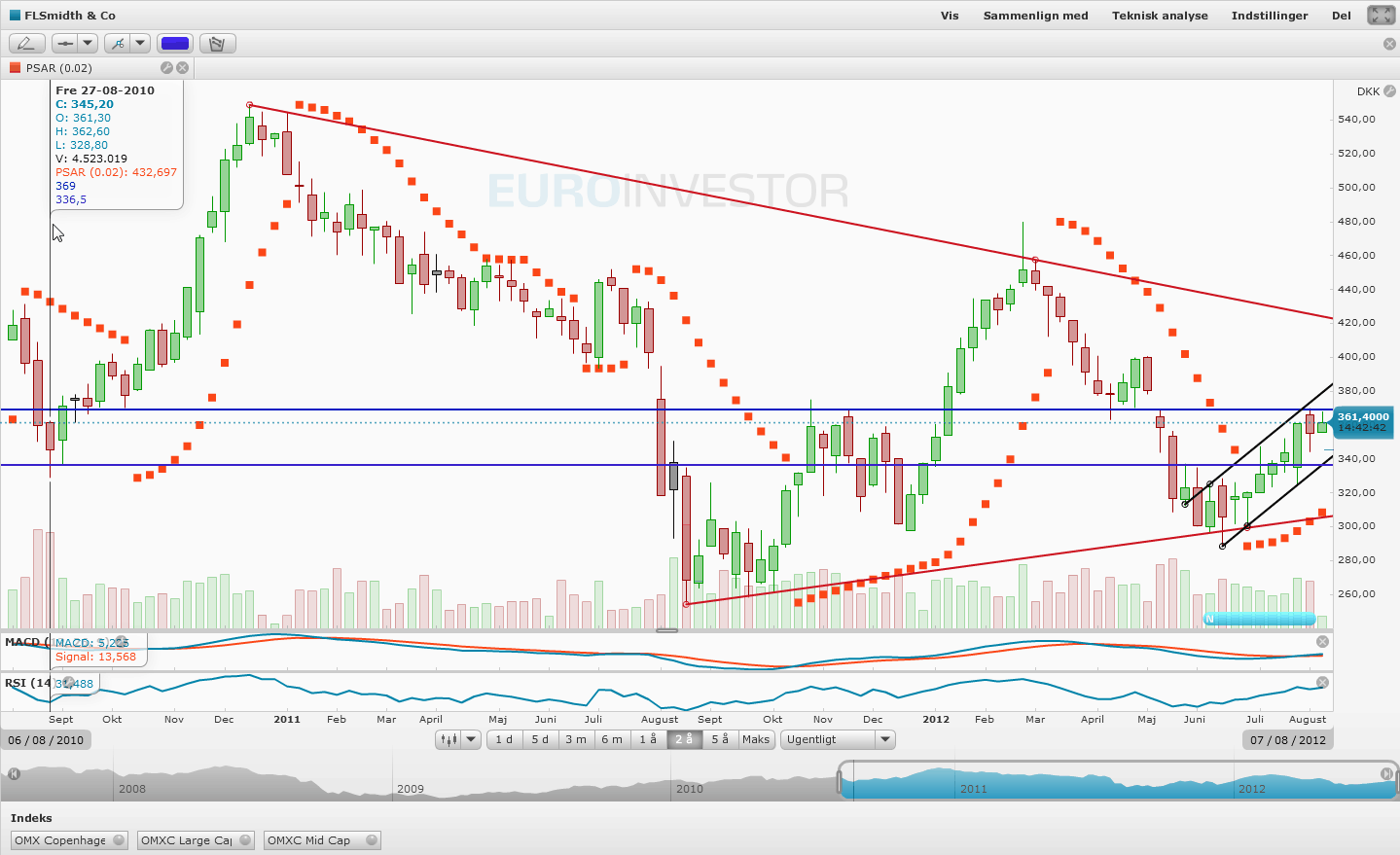Screen dimensions: 1400x855
Task: Open the blue line color swatch
Action: (x=175, y=43)
